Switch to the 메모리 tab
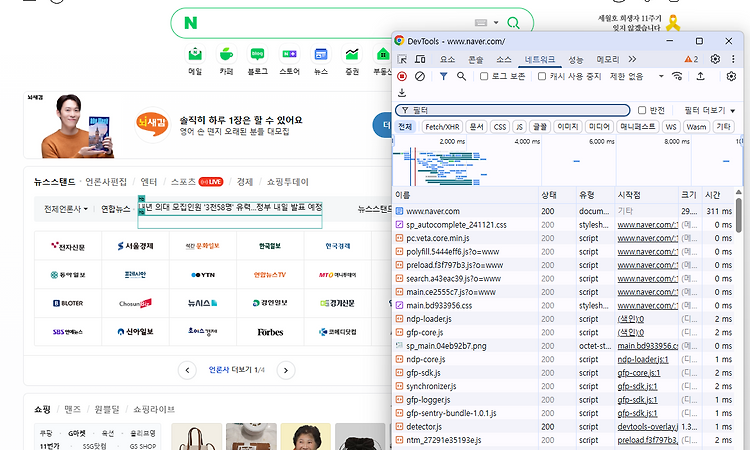750x450 pixels. (607, 59)
